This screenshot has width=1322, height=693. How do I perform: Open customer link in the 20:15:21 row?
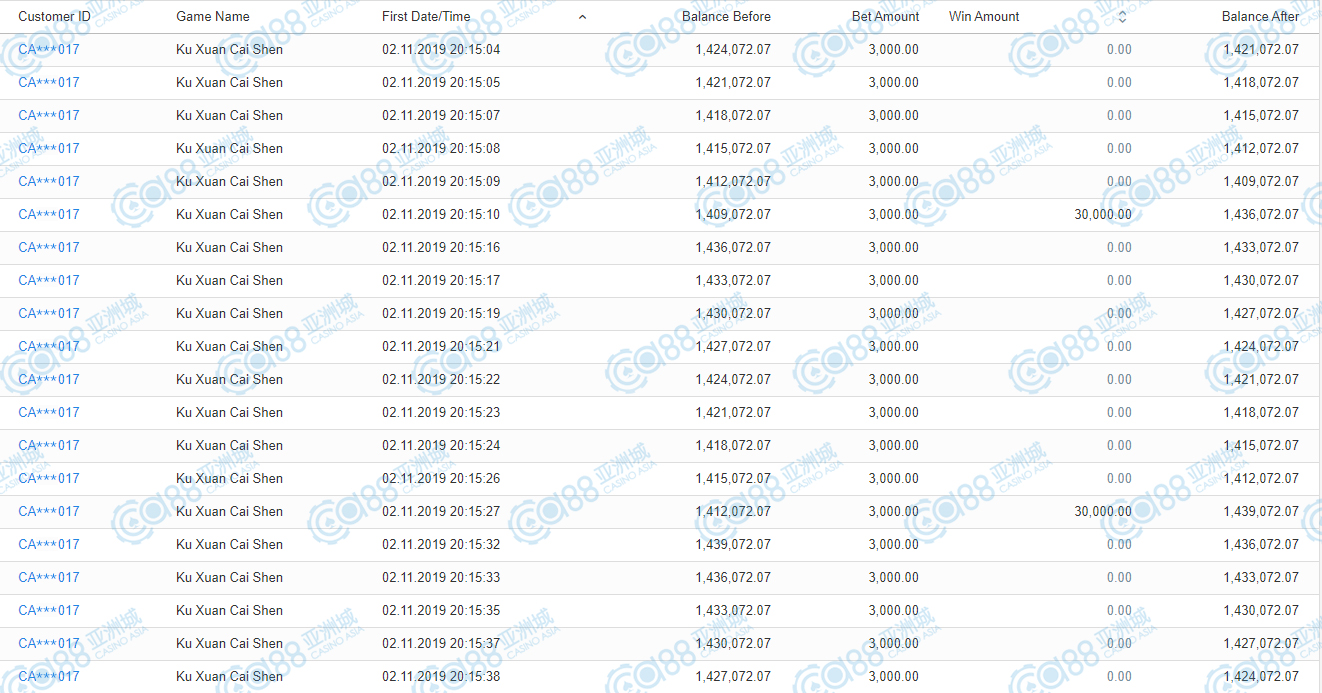click(49, 346)
